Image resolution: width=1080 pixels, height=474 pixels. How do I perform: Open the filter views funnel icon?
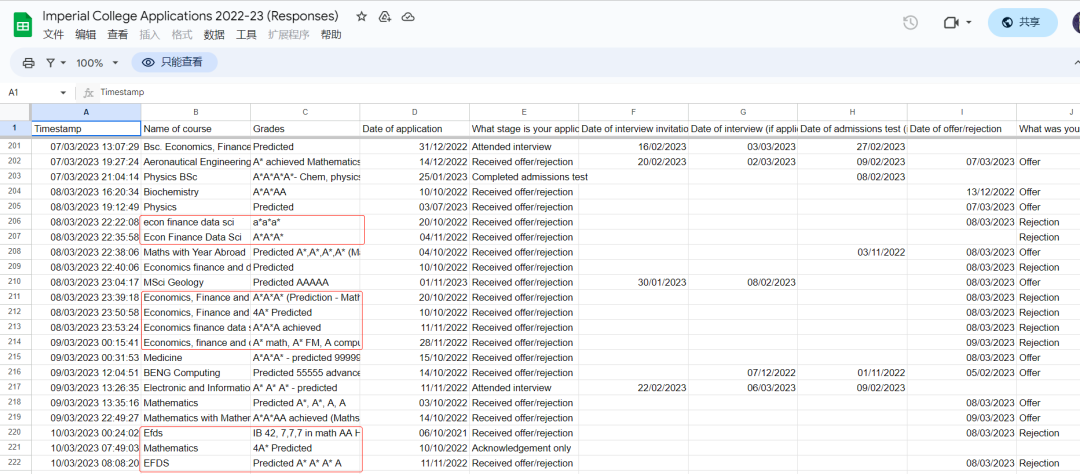pyautogui.click(x=50, y=63)
